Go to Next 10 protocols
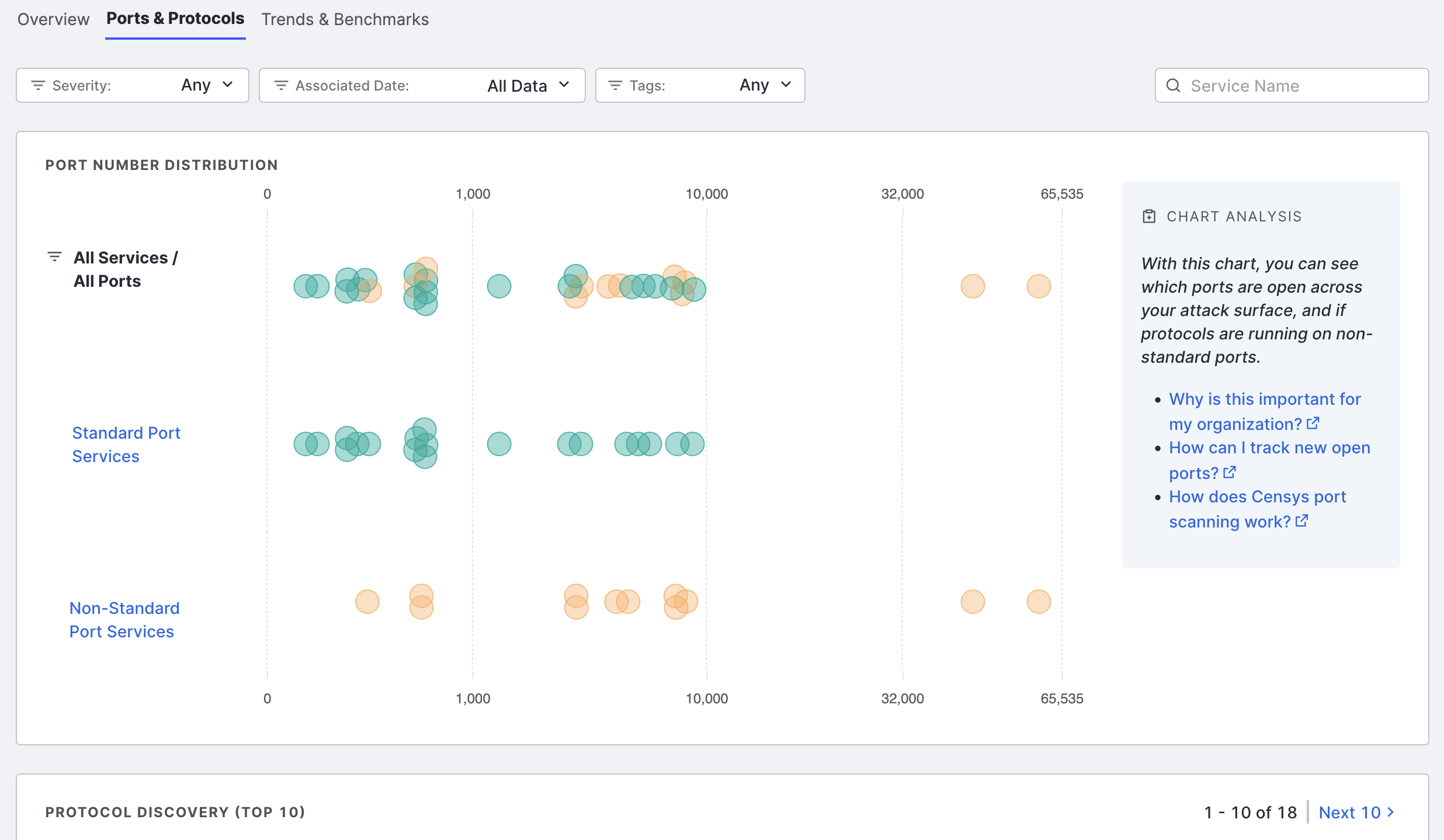Viewport: 1444px width, 840px height. [x=1356, y=812]
